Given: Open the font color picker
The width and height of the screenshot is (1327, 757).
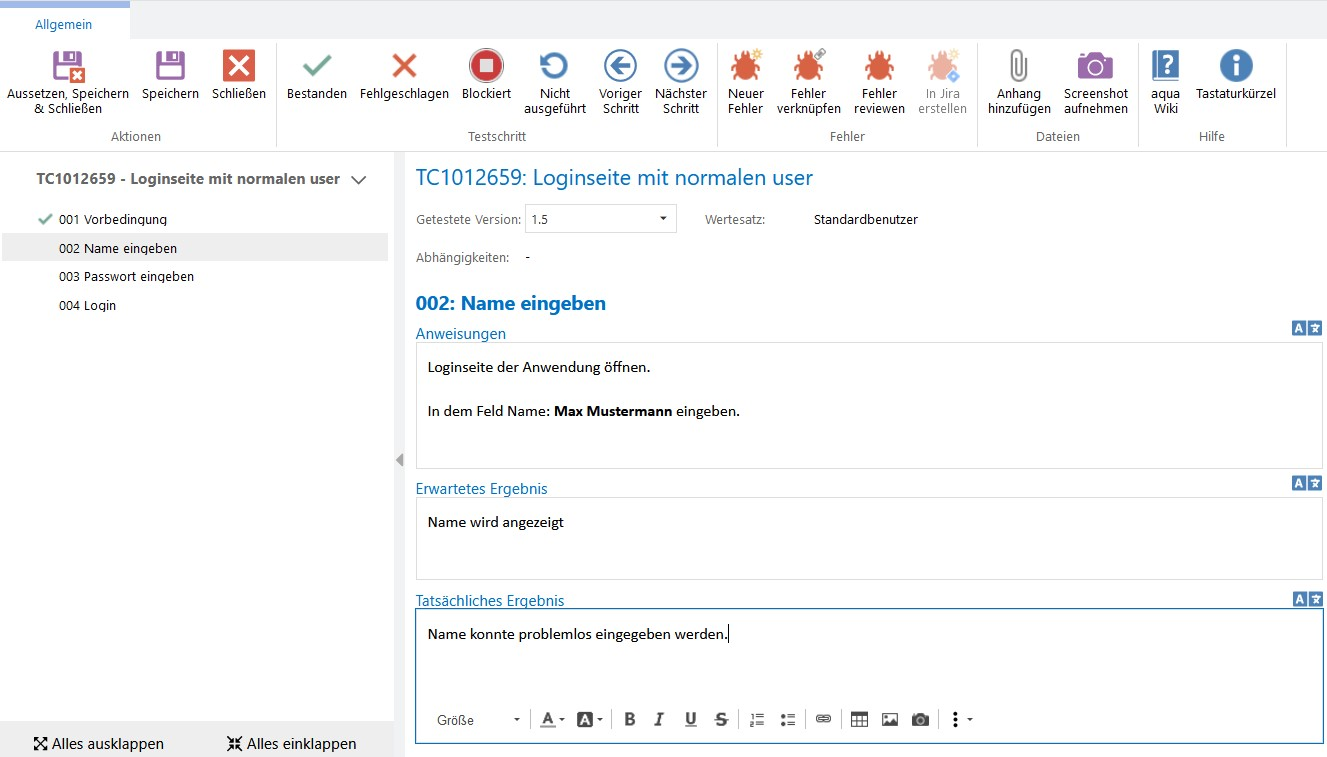Looking at the screenshot, I should click(552, 720).
